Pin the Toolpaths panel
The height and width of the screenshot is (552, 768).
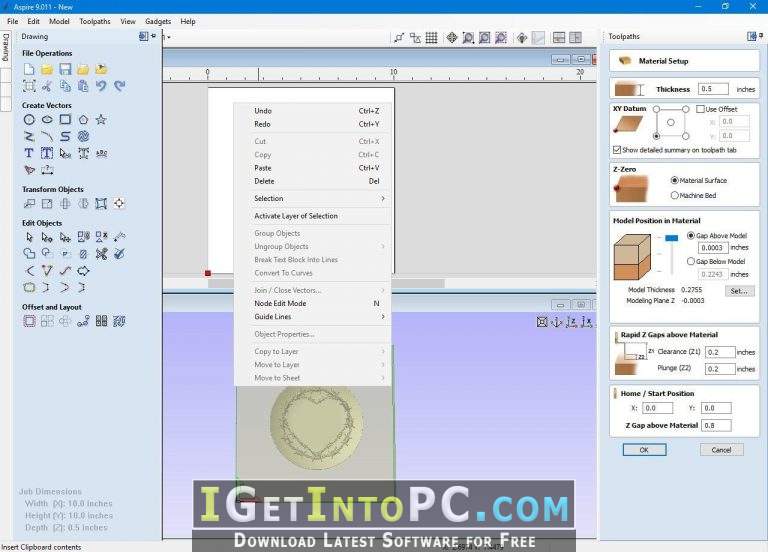761,36
